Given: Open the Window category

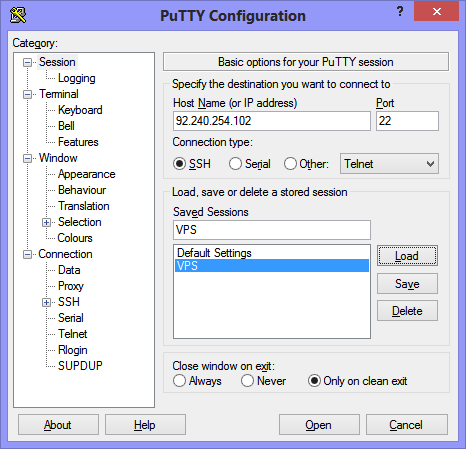Looking at the screenshot, I should (x=58, y=158).
